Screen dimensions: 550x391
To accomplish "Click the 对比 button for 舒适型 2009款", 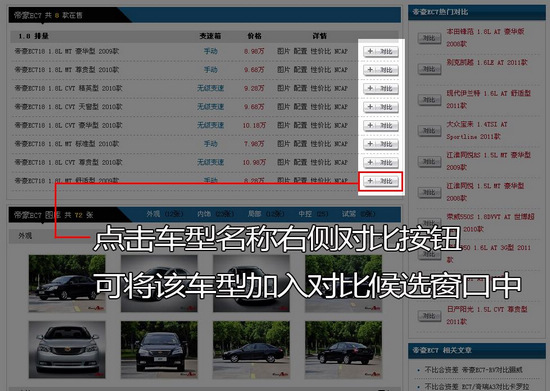I will tap(381, 181).
